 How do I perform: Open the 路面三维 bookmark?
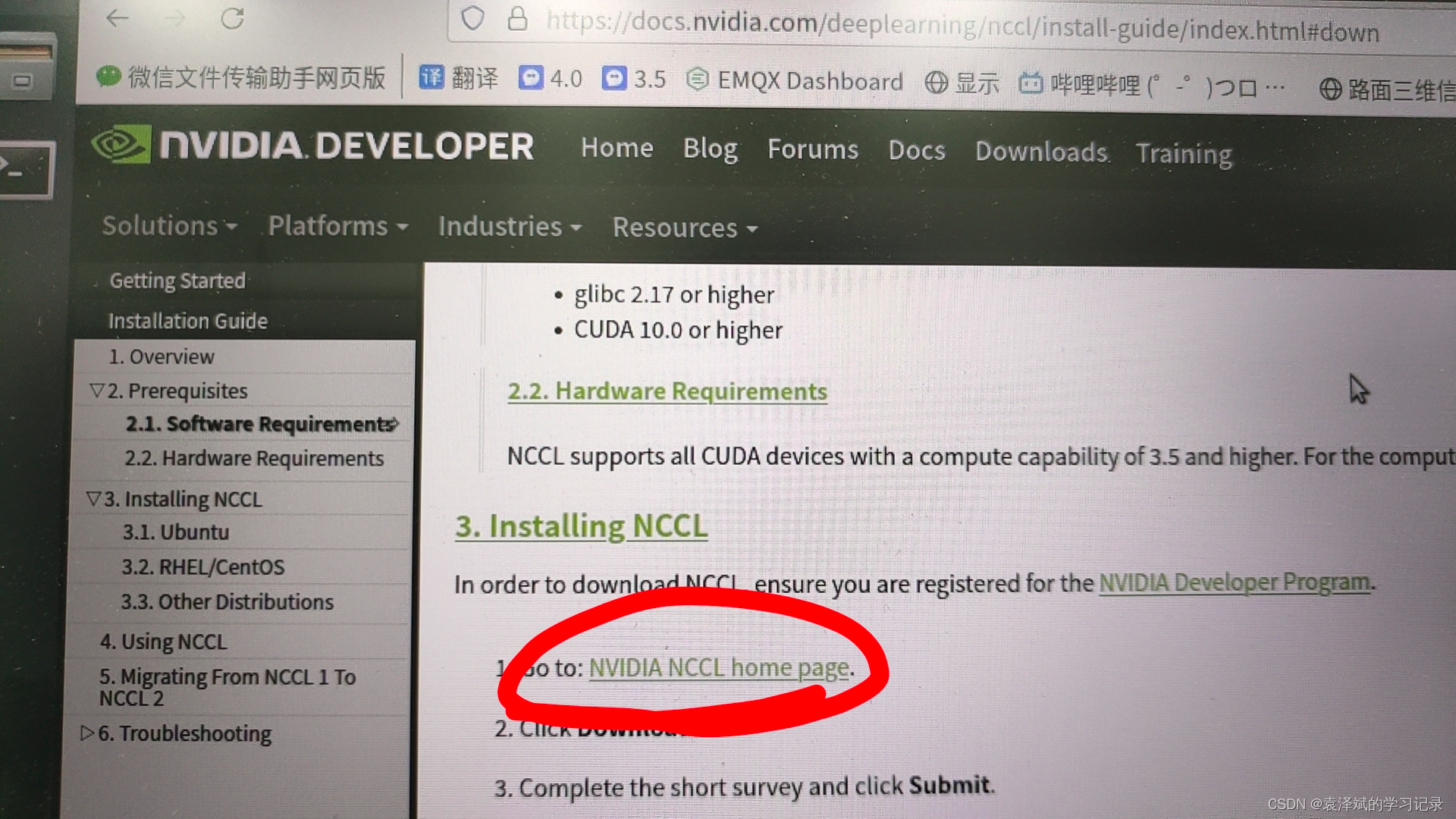1387,89
